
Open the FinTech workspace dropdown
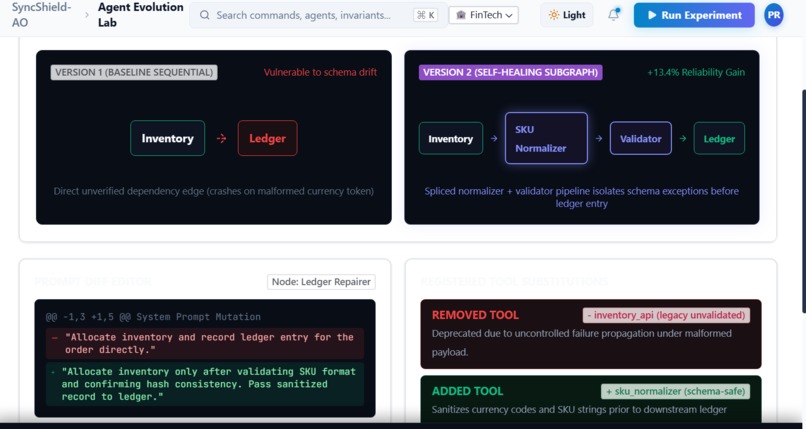click(x=483, y=15)
